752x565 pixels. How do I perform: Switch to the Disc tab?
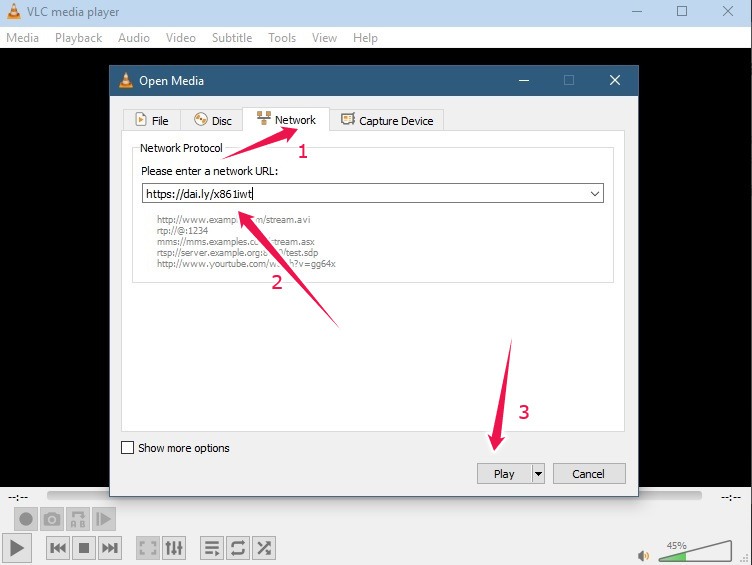pyautogui.click(x=212, y=120)
